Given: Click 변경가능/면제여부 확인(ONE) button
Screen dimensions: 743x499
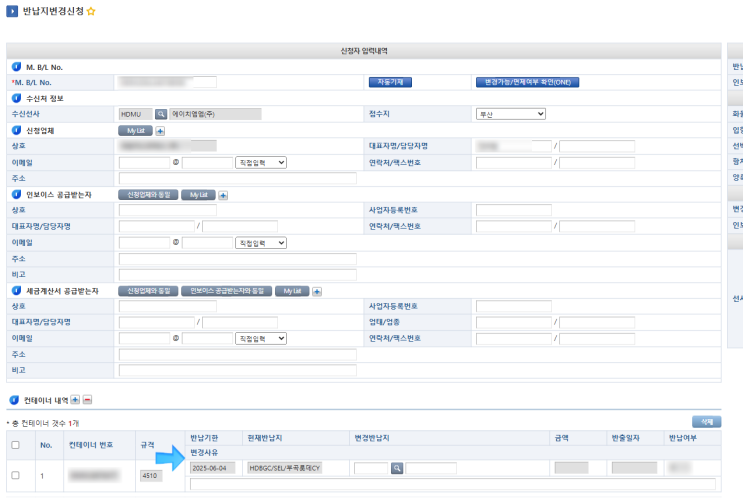Looking at the screenshot, I should click(x=527, y=82).
